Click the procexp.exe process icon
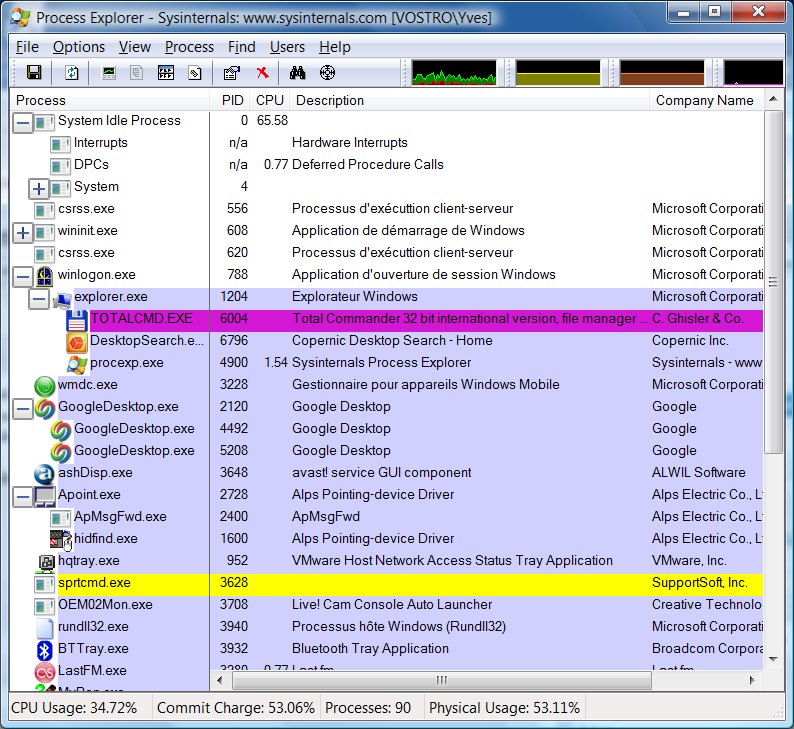The height and width of the screenshot is (729, 794). click(76, 363)
